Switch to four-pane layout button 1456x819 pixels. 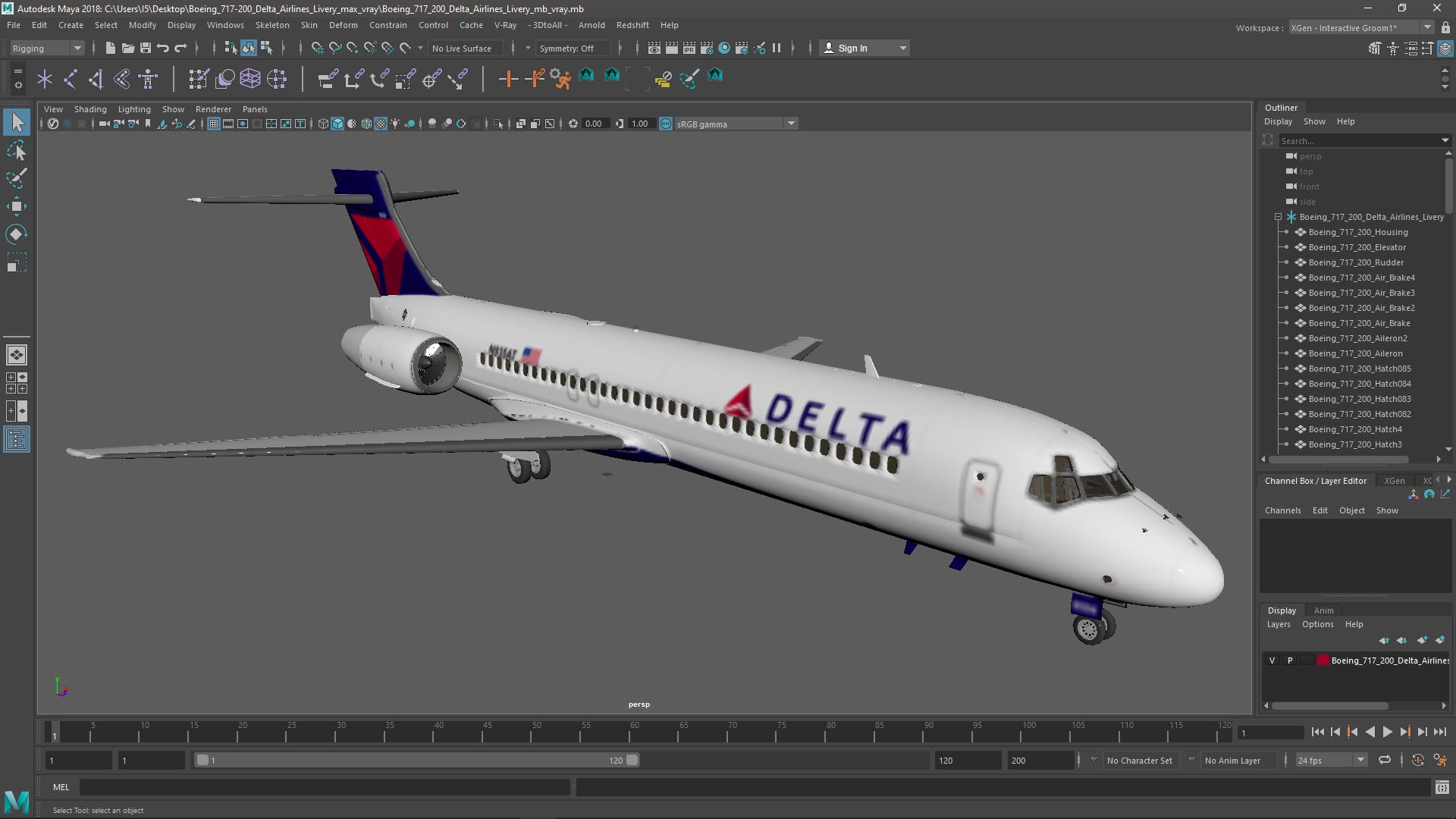[17, 383]
